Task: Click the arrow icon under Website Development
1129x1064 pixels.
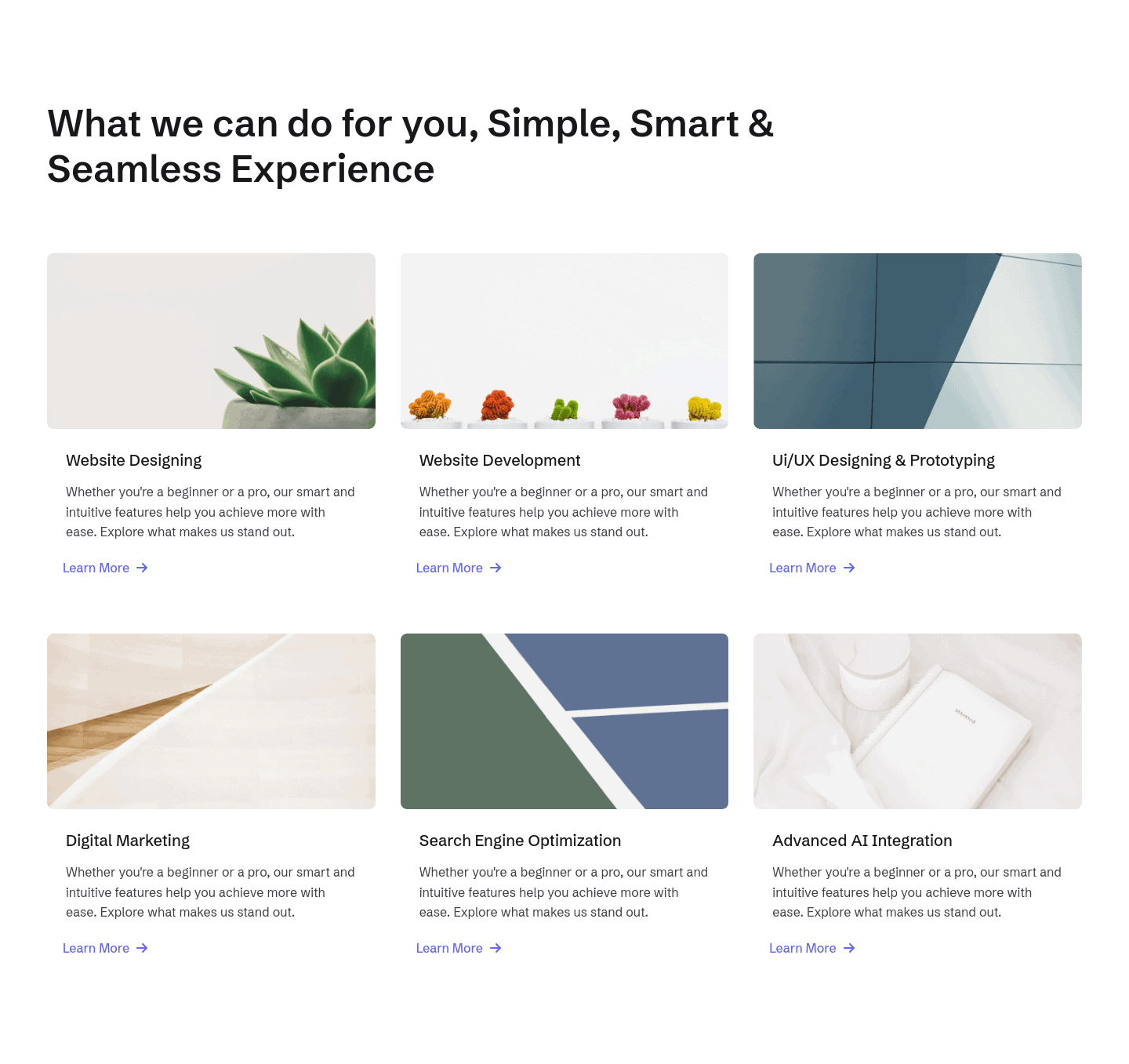Action: 496,568
